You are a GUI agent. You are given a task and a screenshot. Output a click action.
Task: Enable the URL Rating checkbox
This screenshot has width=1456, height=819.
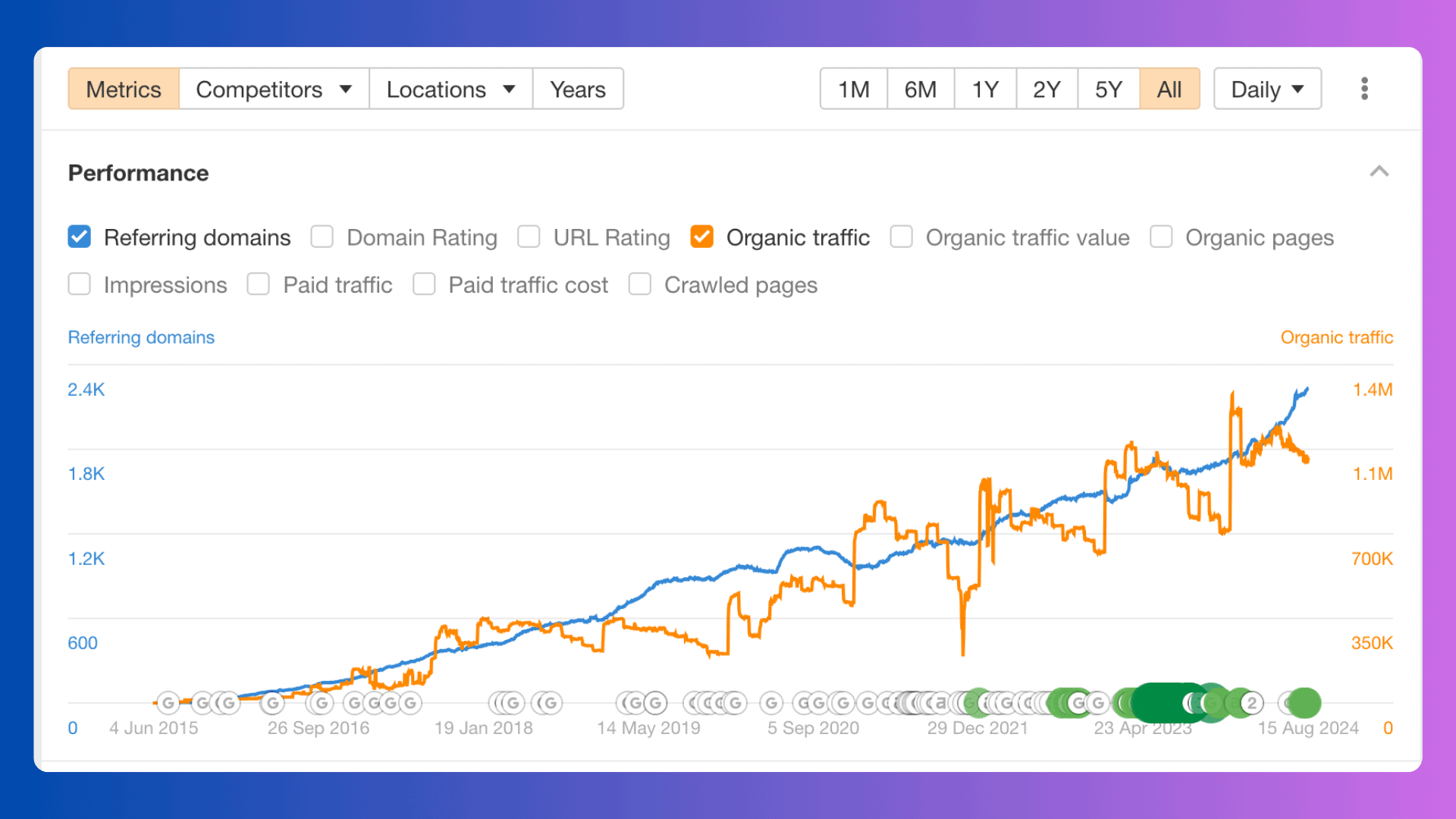coord(529,237)
